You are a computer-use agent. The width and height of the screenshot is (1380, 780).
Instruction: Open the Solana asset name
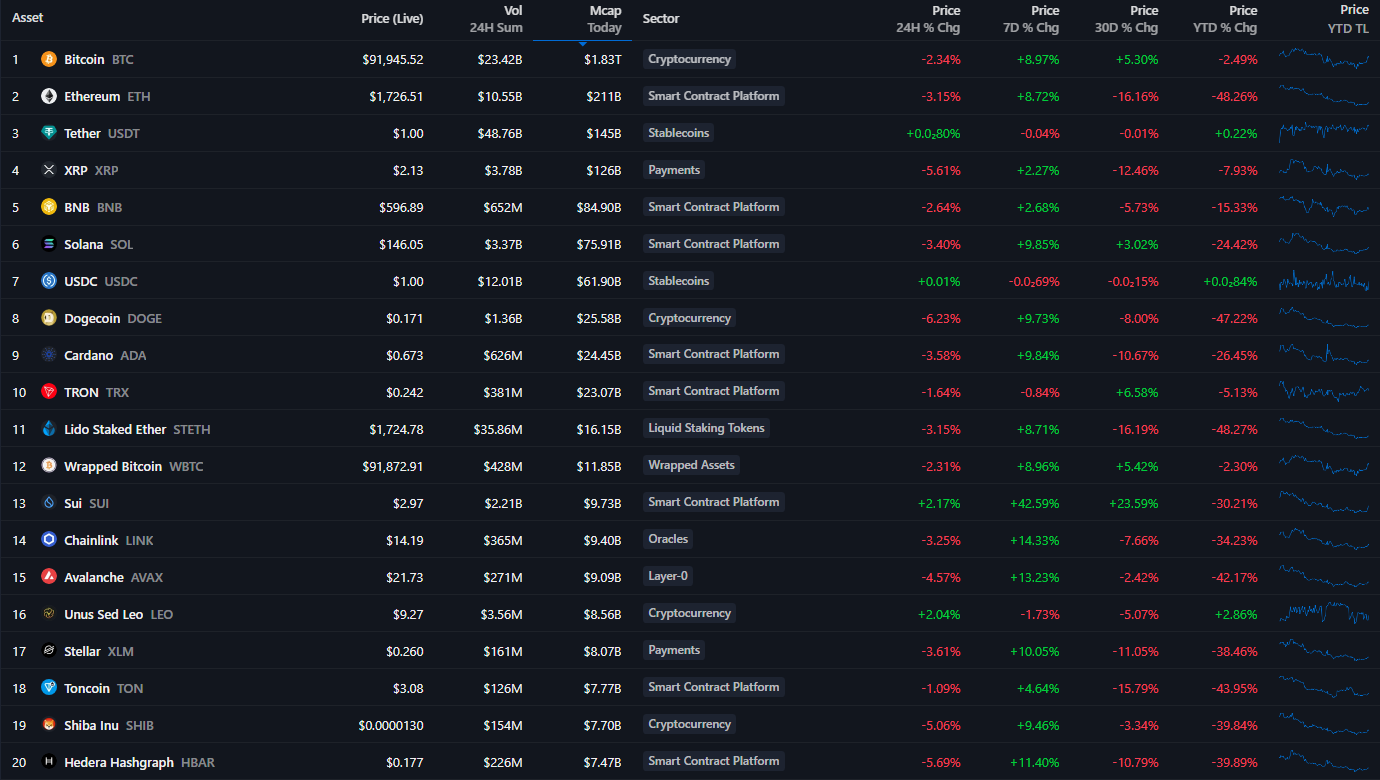[83, 245]
